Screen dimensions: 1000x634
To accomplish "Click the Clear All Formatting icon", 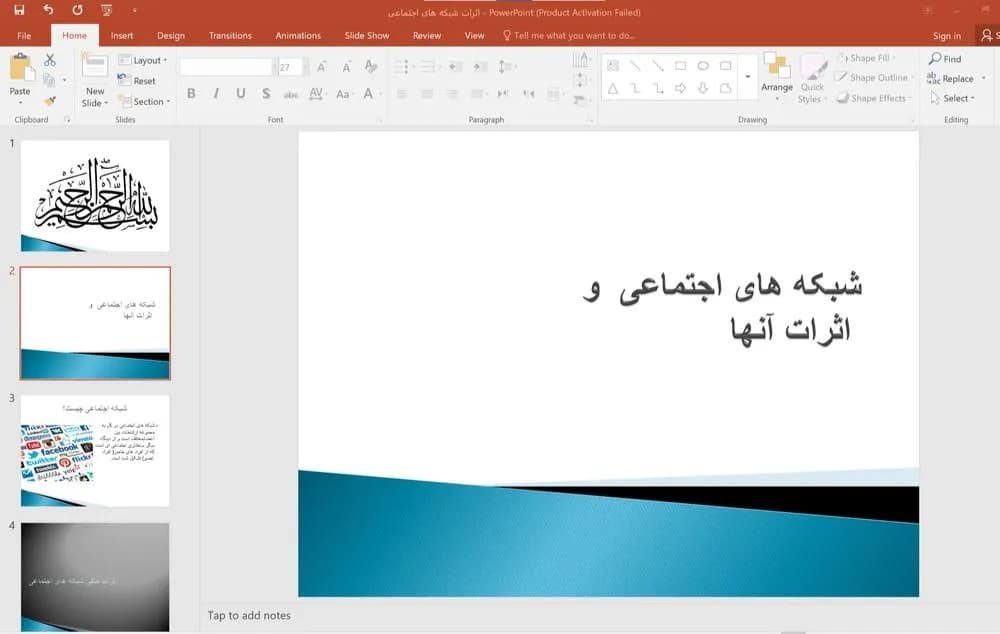I will click(371, 66).
